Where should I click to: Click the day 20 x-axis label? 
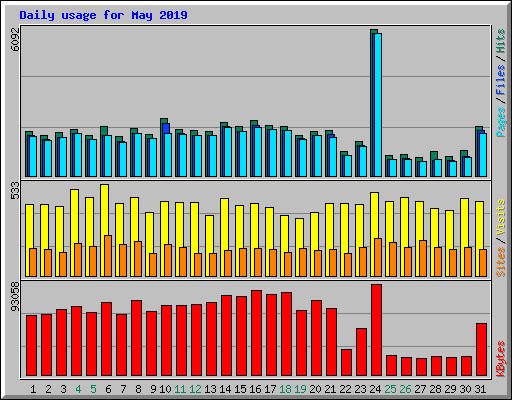[315, 389]
